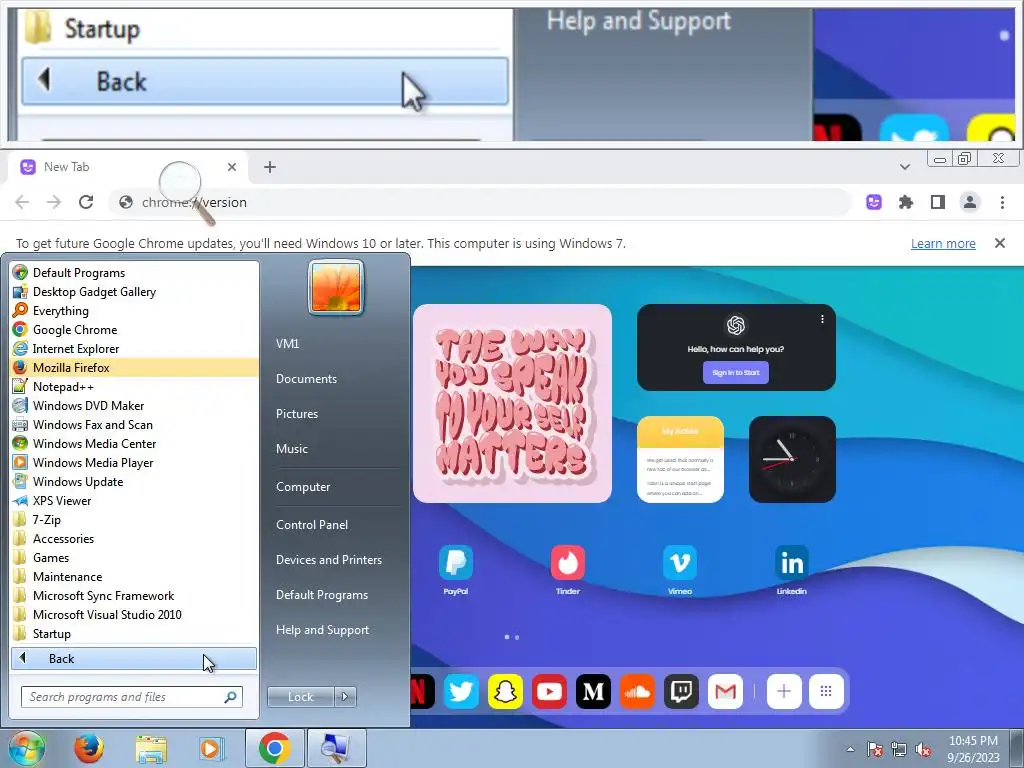Open the Twitch dock icon
The width and height of the screenshot is (1024, 768).
click(x=681, y=692)
